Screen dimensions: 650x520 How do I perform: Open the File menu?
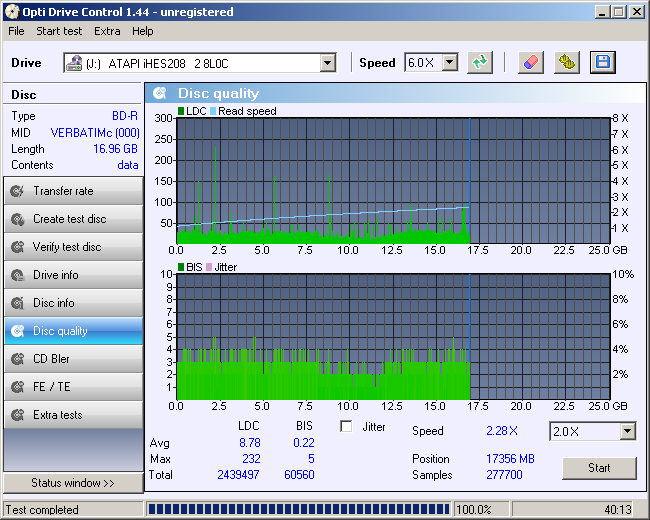coord(16,31)
